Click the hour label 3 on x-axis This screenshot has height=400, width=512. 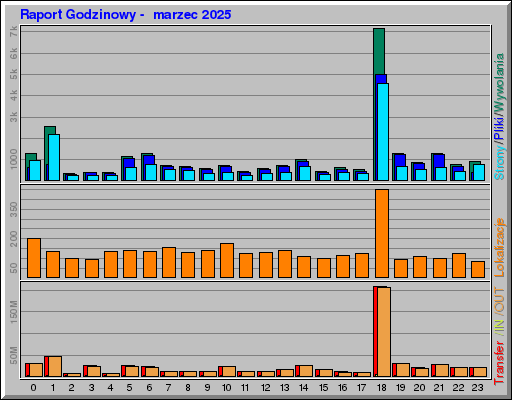coord(91,388)
